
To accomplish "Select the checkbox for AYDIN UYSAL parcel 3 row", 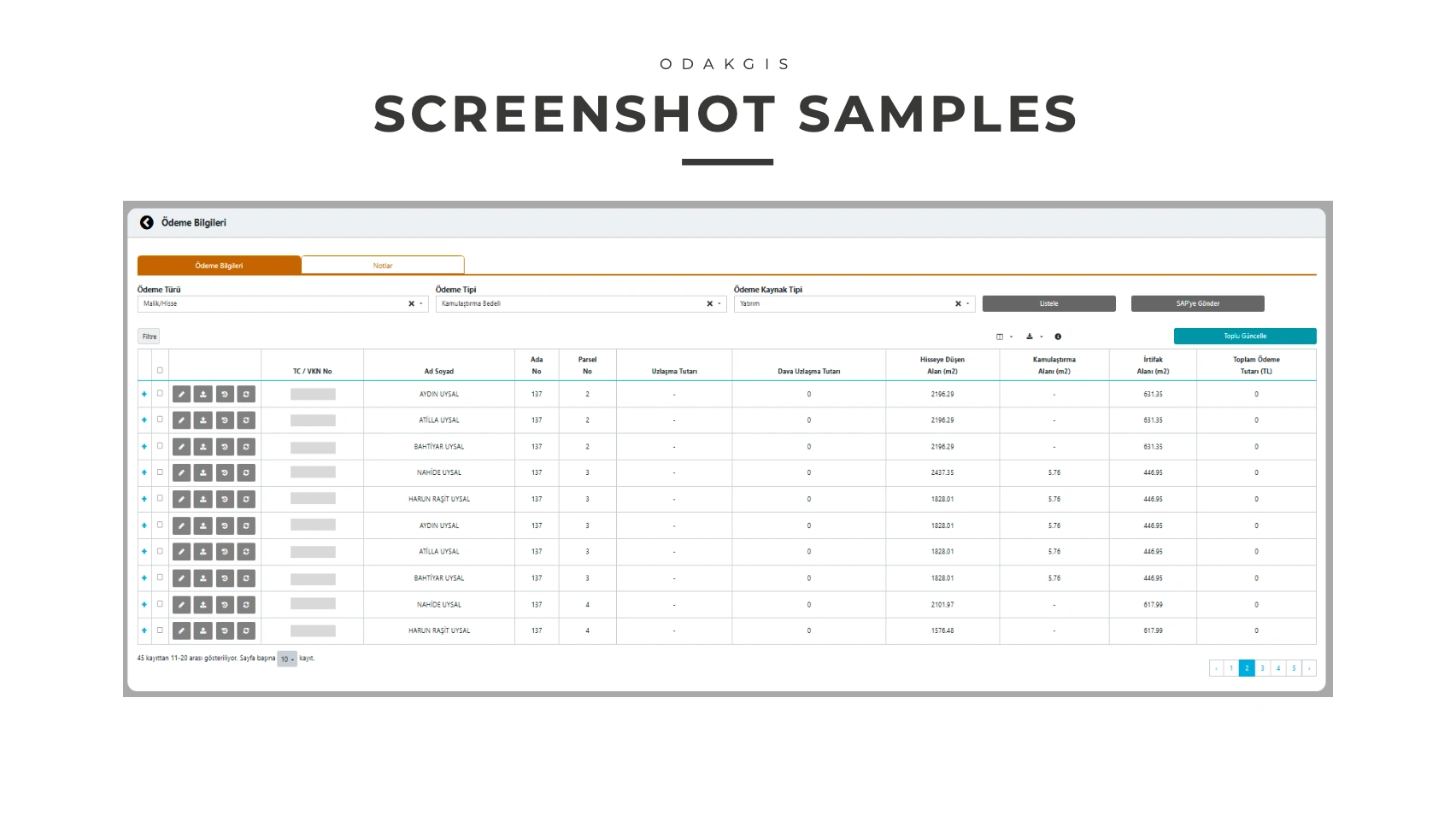I will coord(160,525).
